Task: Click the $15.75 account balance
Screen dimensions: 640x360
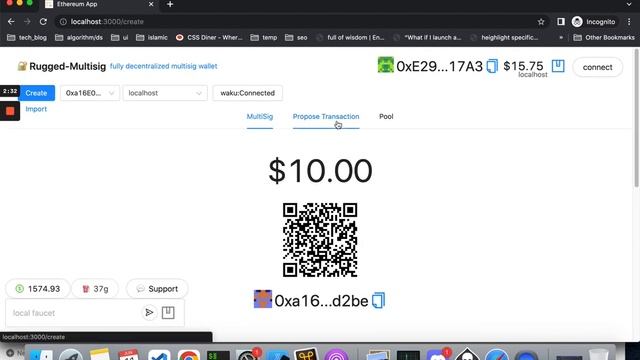Action: [x=523, y=66]
